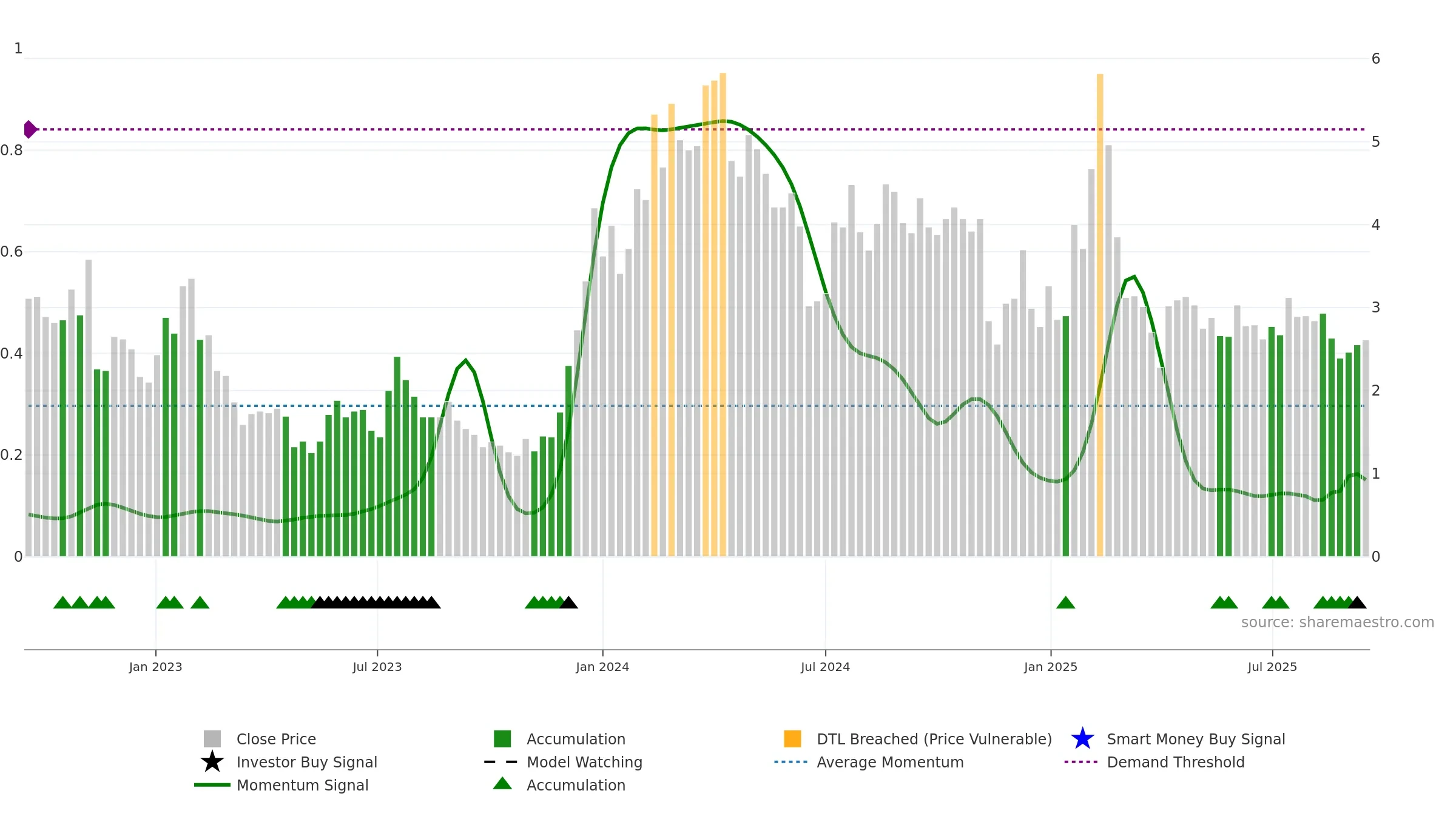Screen dimensions: 1456x819
Task: Click the gray Close Price legend square
Action: click(x=212, y=738)
